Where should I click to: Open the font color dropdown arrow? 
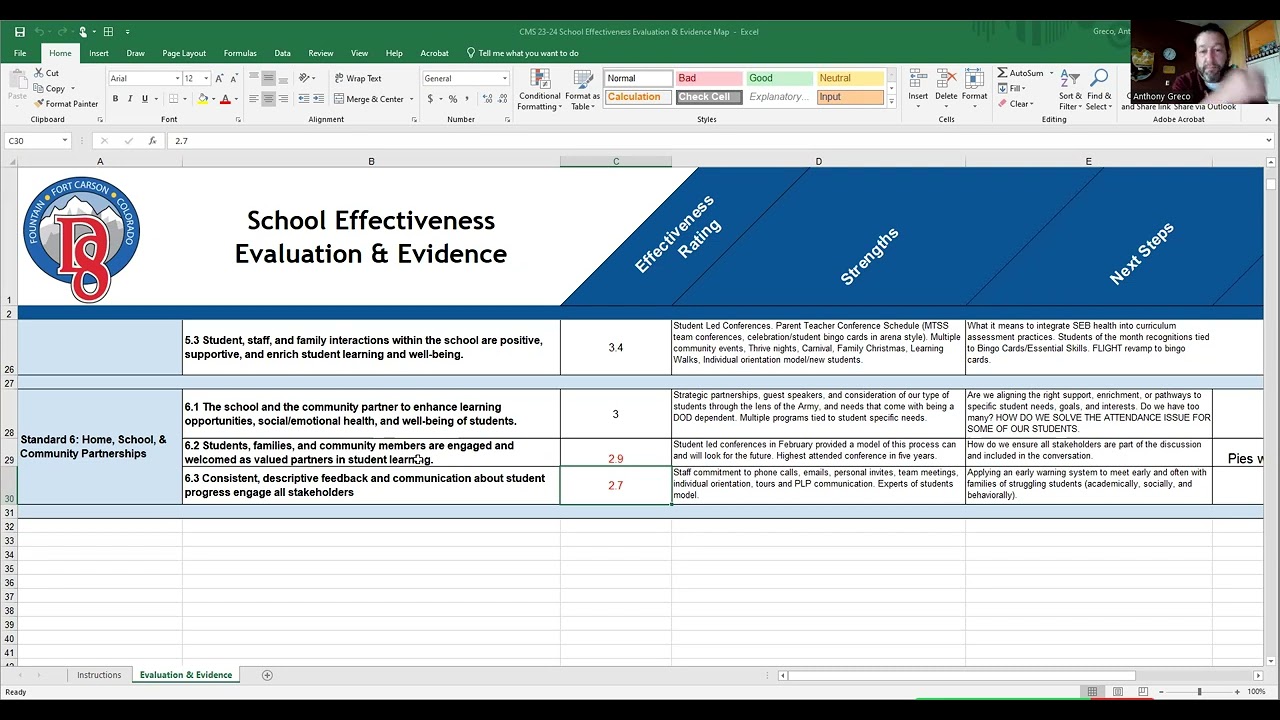236,99
